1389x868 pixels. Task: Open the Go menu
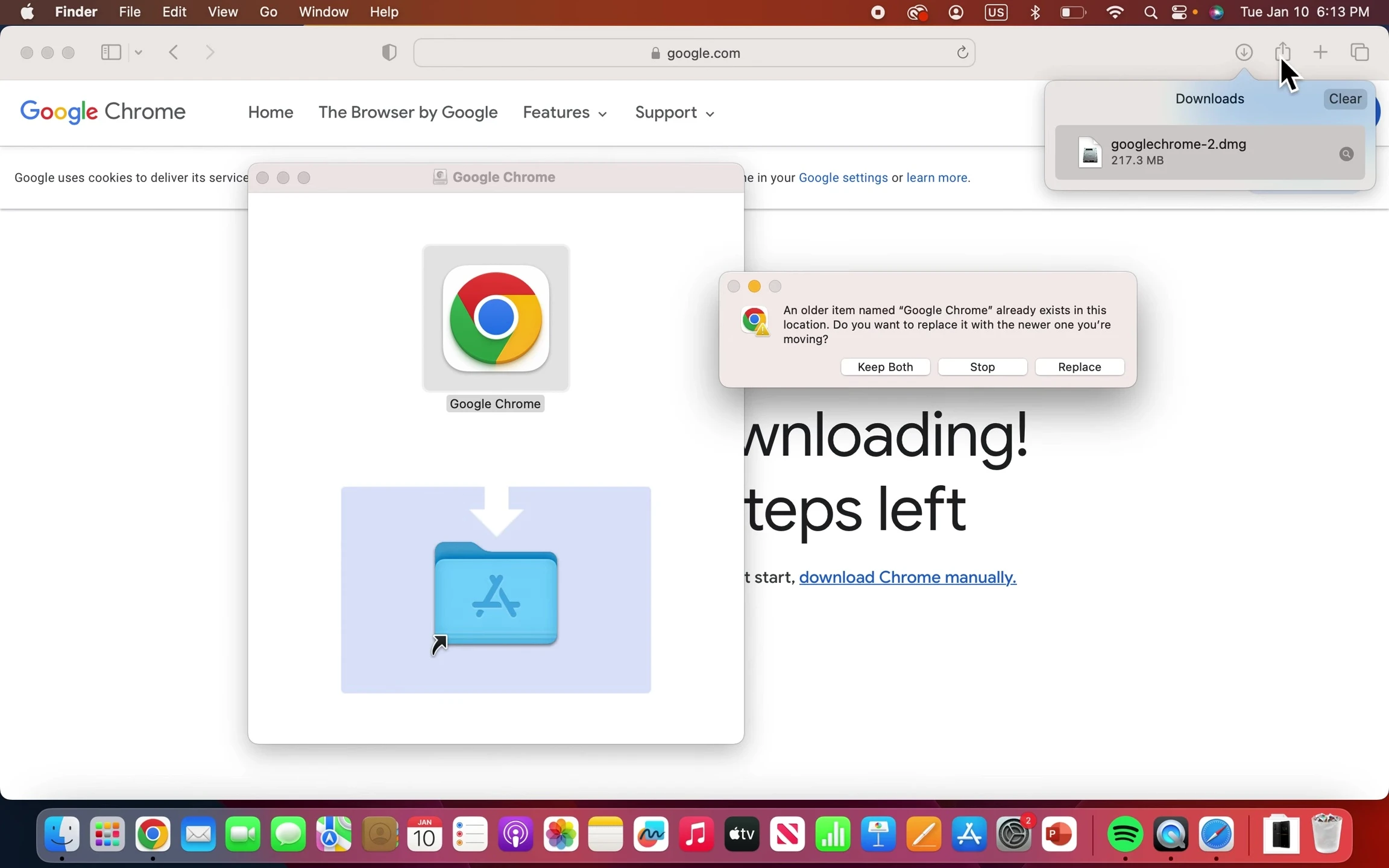point(268,12)
